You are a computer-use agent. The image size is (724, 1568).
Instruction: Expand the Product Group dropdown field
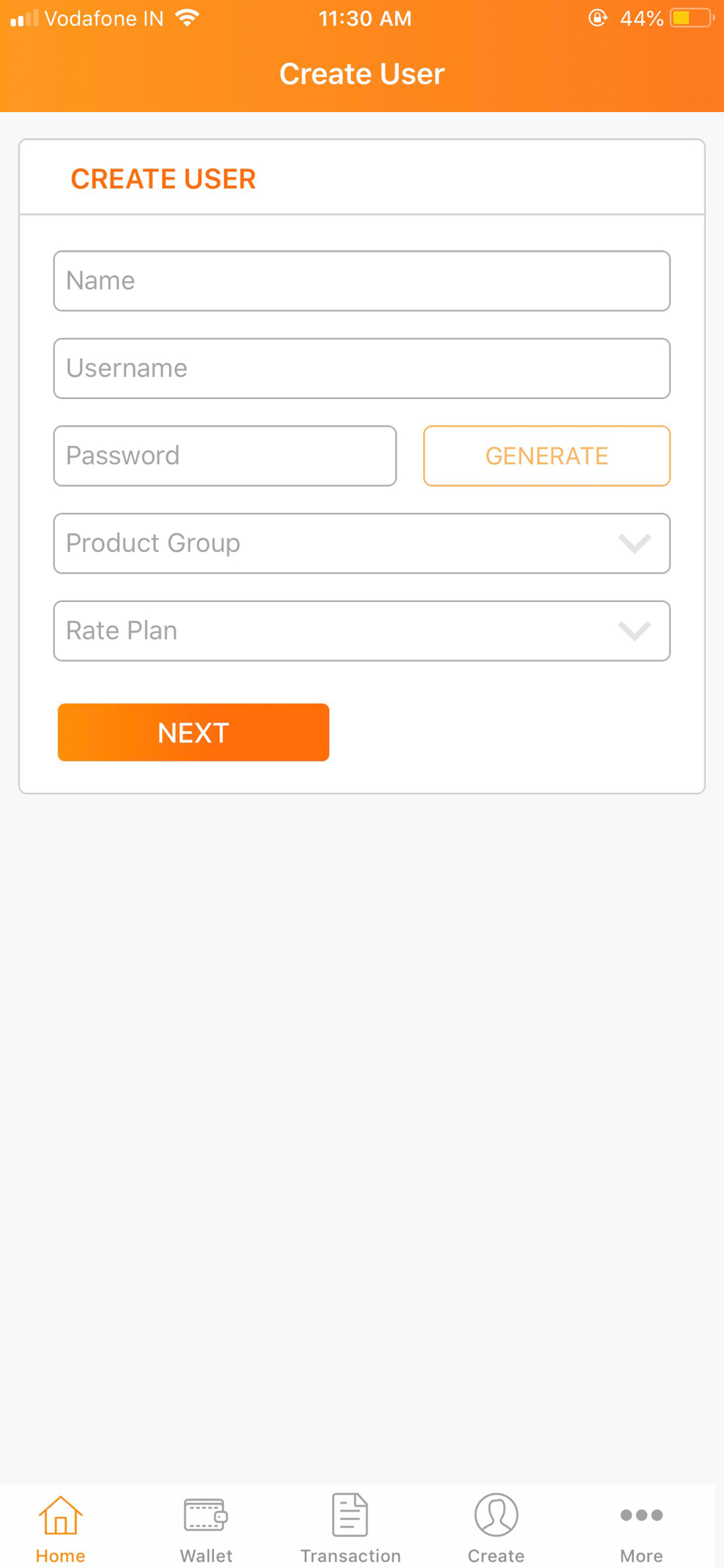[362, 543]
